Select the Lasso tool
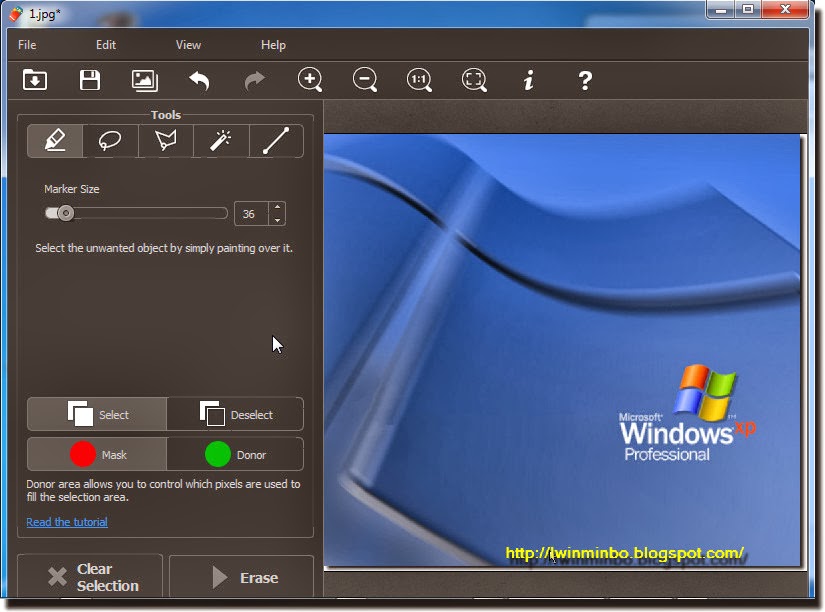This screenshot has height=612, width=825. click(110, 141)
